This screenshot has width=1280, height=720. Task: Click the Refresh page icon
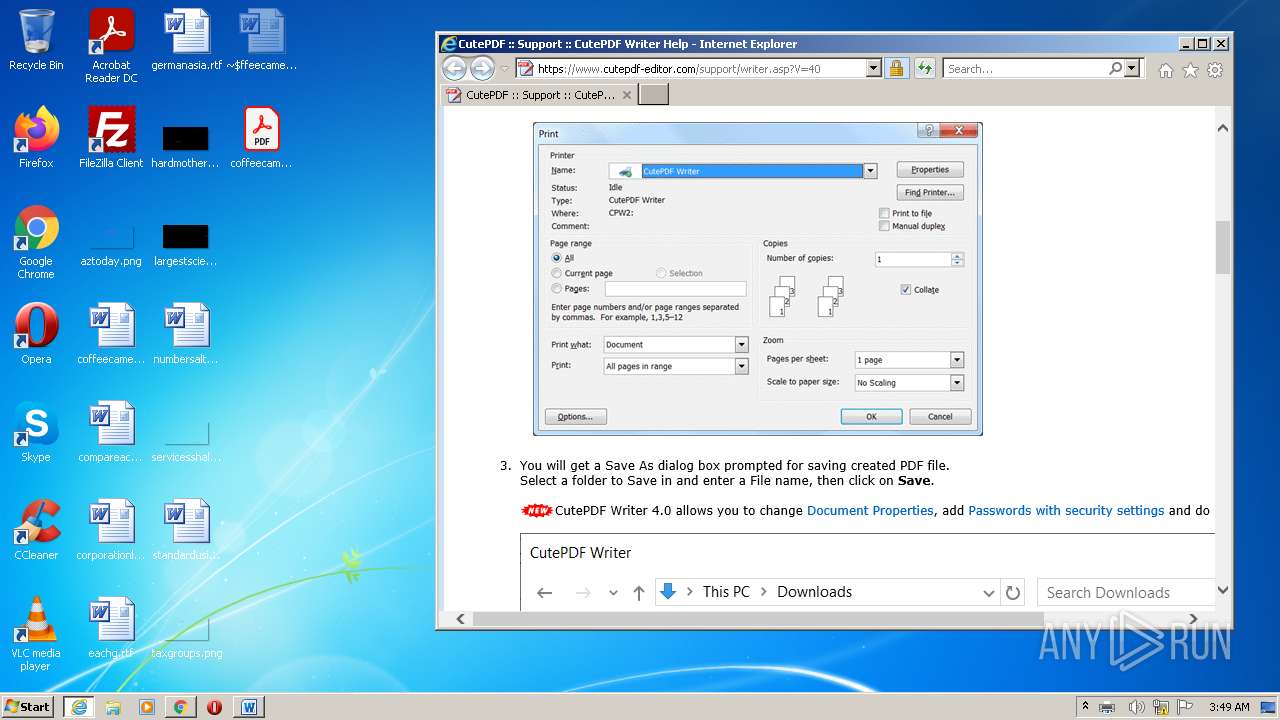tap(925, 68)
